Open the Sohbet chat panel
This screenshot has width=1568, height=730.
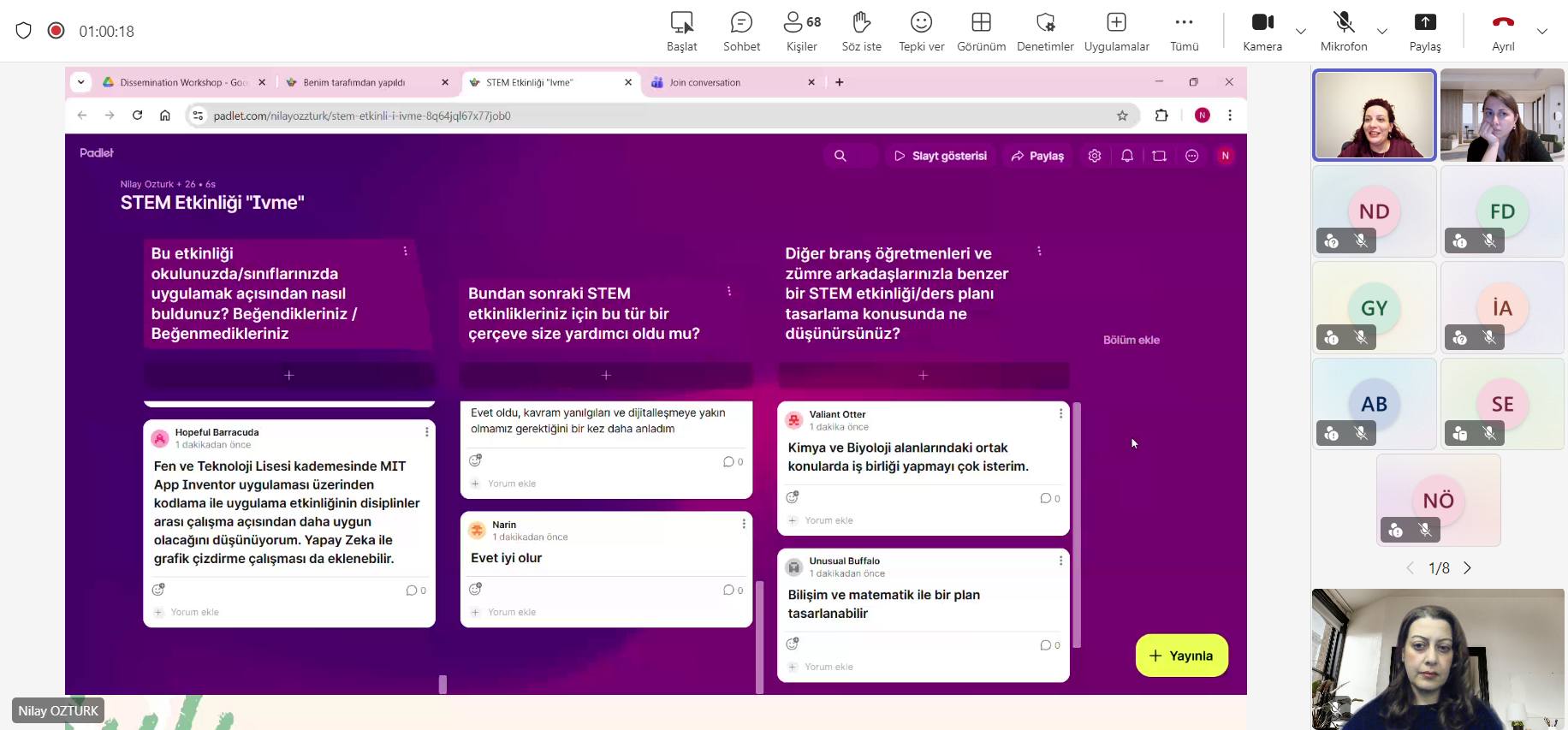pyautogui.click(x=741, y=31)
